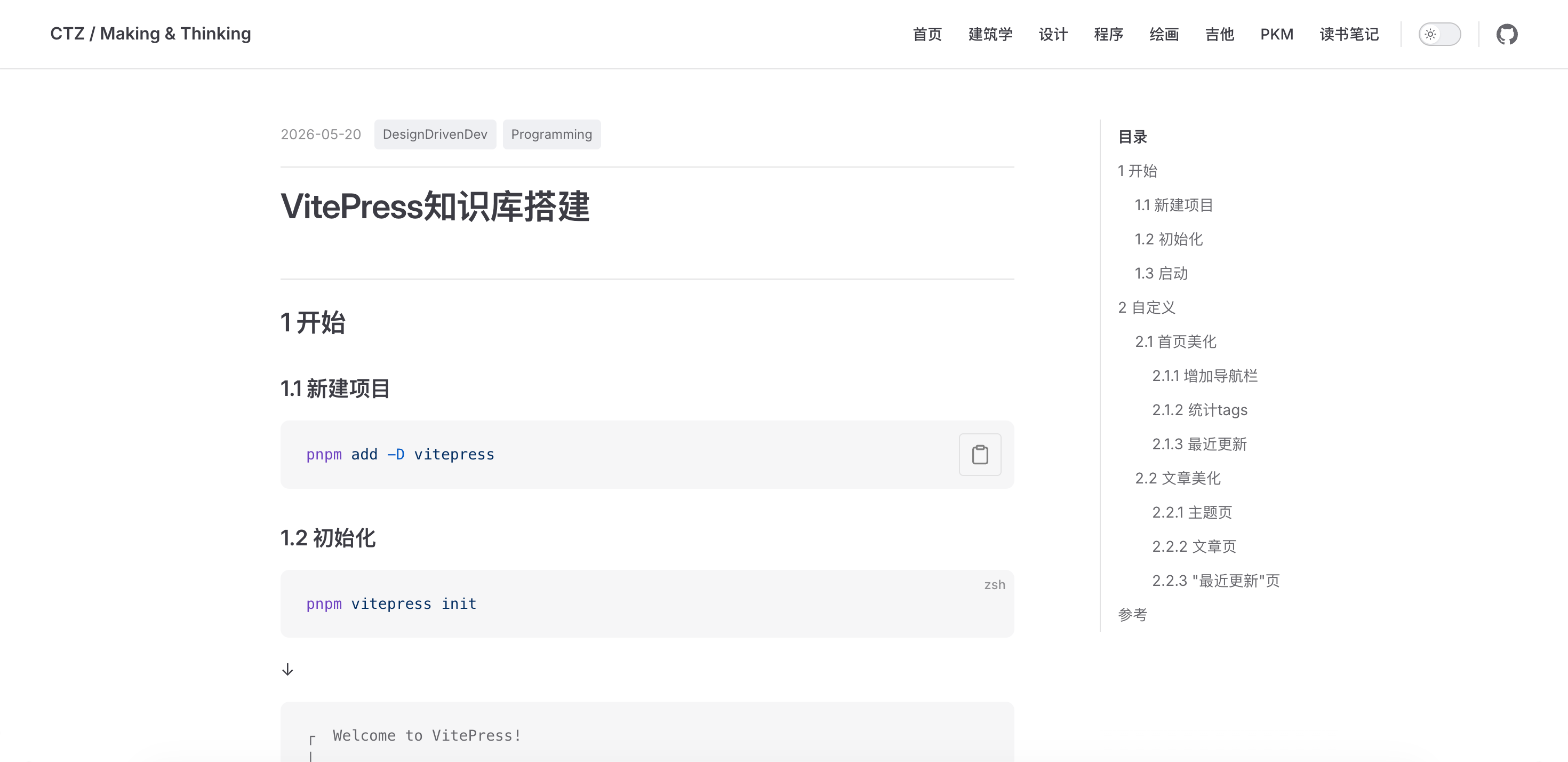The image size is (1568, 762).
Task: Click the 1.1 新建项目 subheading
Action: tap(335, 388)
